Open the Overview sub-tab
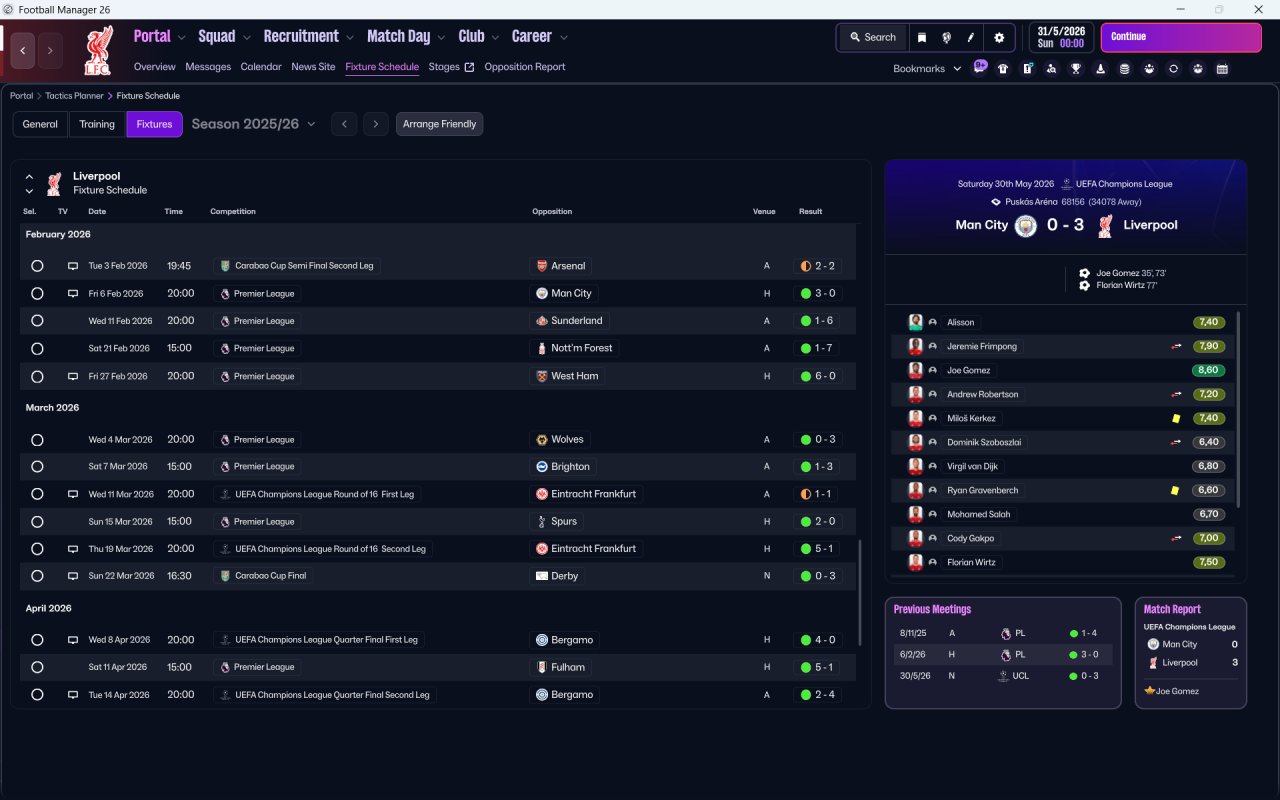The width and height of the screenshot is (1280, 800). coord(155,67)
